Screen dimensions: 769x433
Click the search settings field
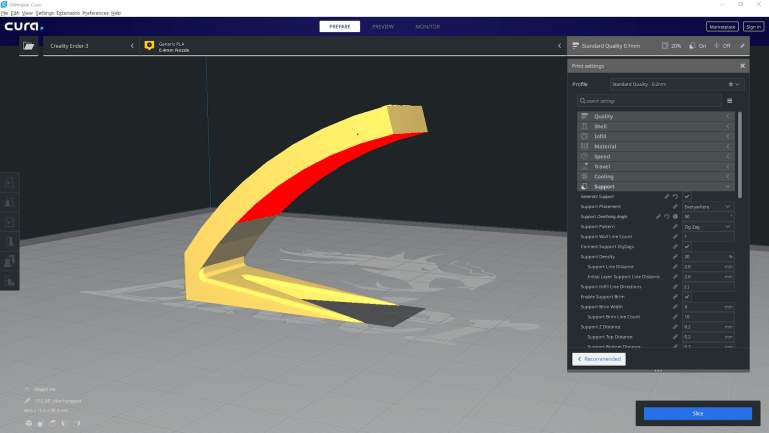click(649, 101)
